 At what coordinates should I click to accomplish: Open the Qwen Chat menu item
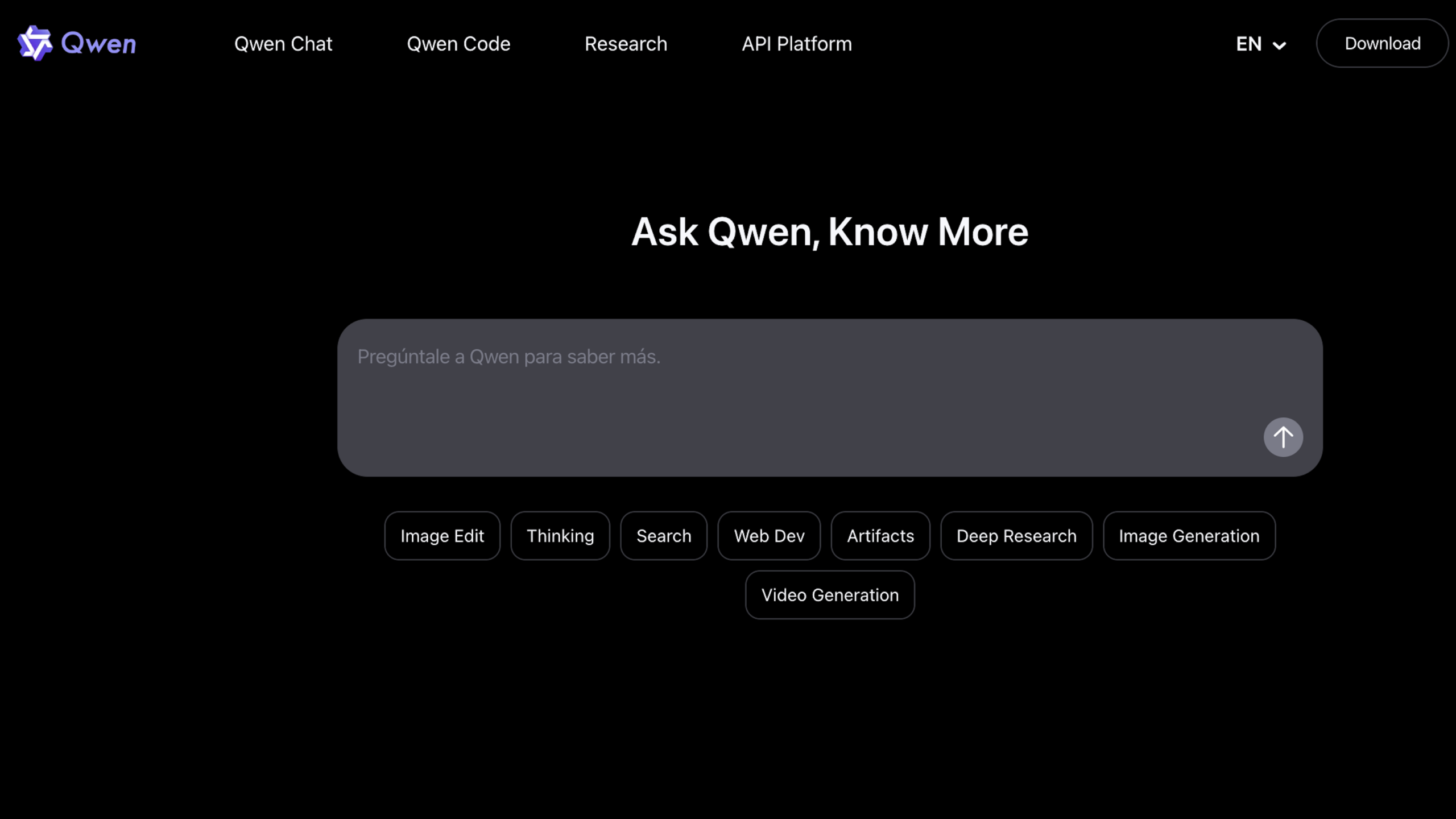tap(283, 44)
